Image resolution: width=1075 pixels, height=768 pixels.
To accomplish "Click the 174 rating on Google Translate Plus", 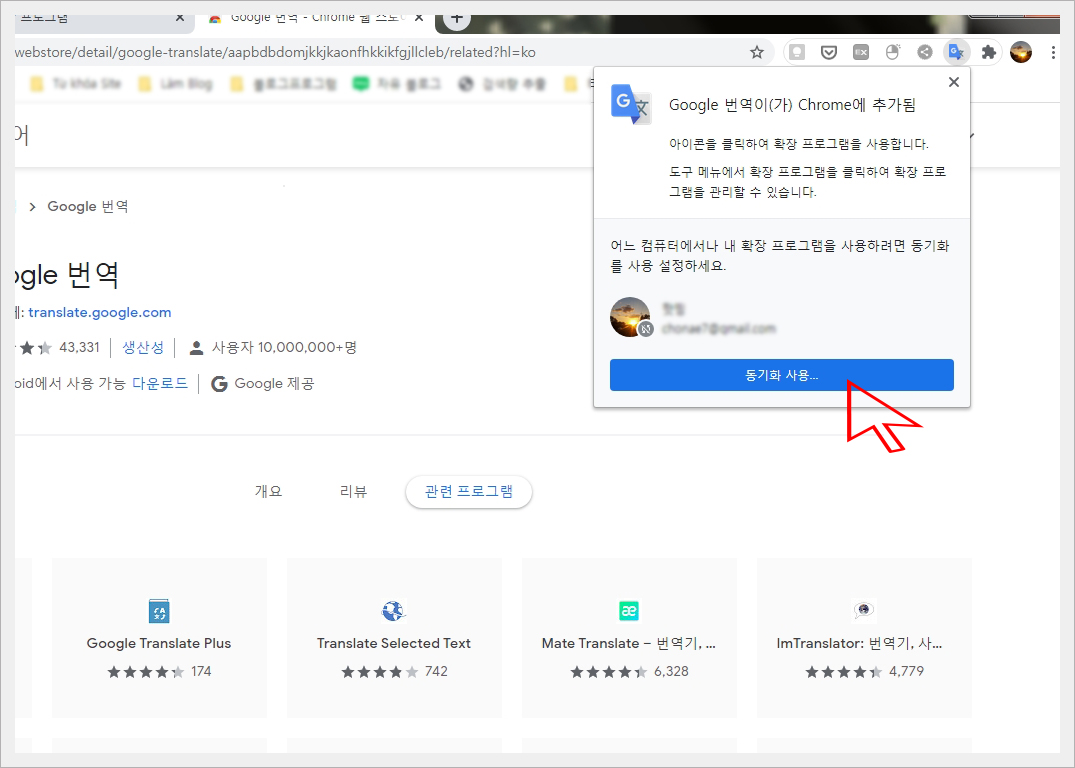I will pos(201,671).
